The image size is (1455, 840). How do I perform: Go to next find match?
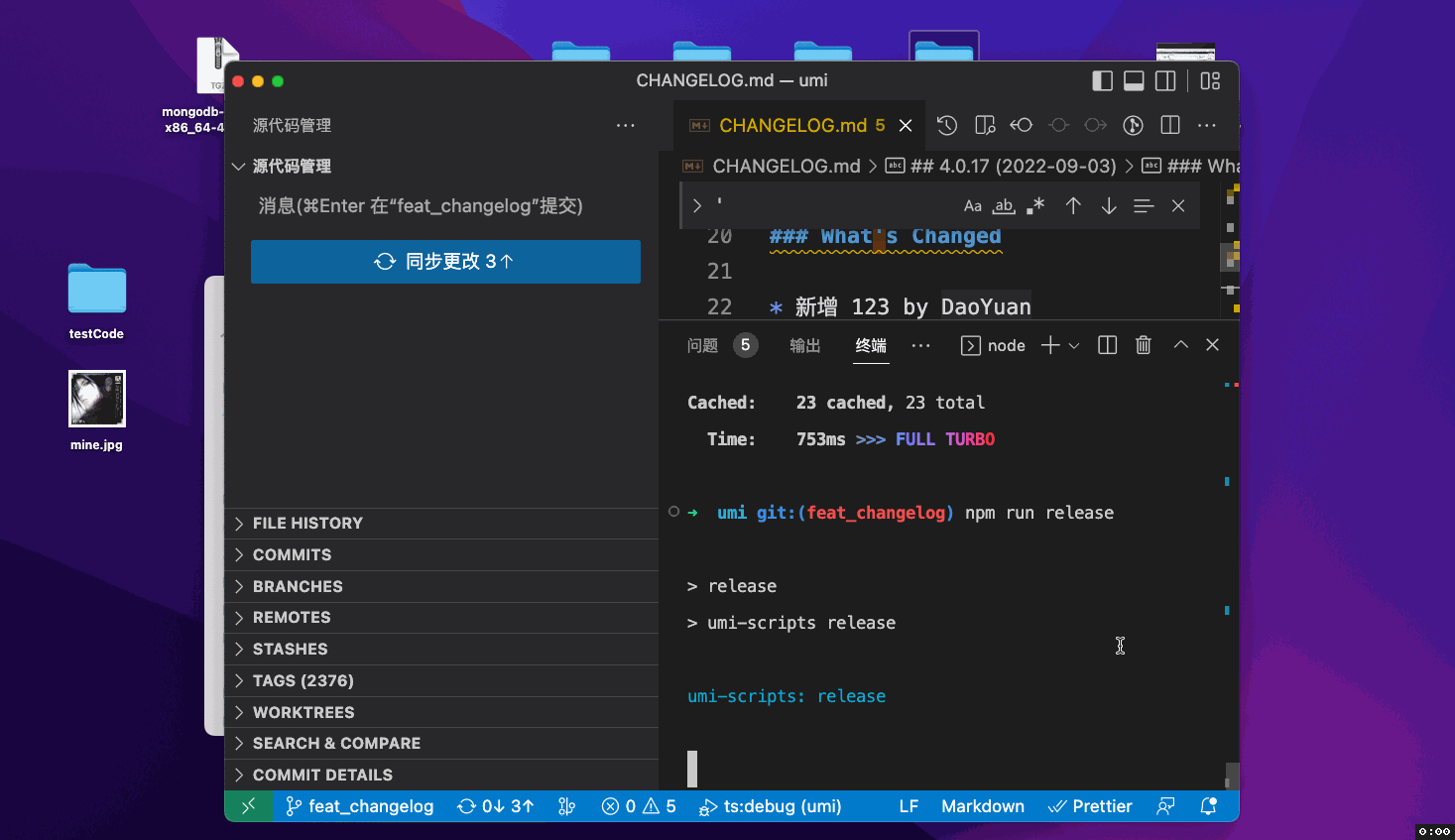coord(1109,205)
